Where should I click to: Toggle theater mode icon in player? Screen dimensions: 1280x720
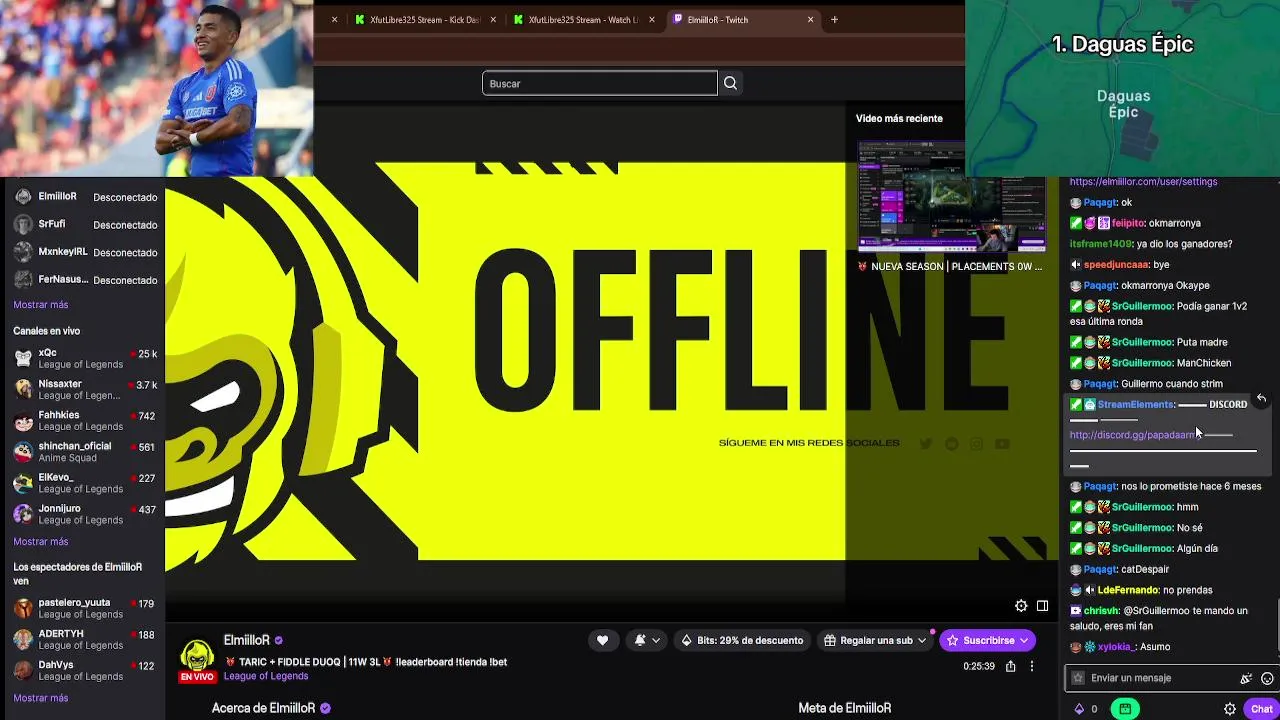1042,606
